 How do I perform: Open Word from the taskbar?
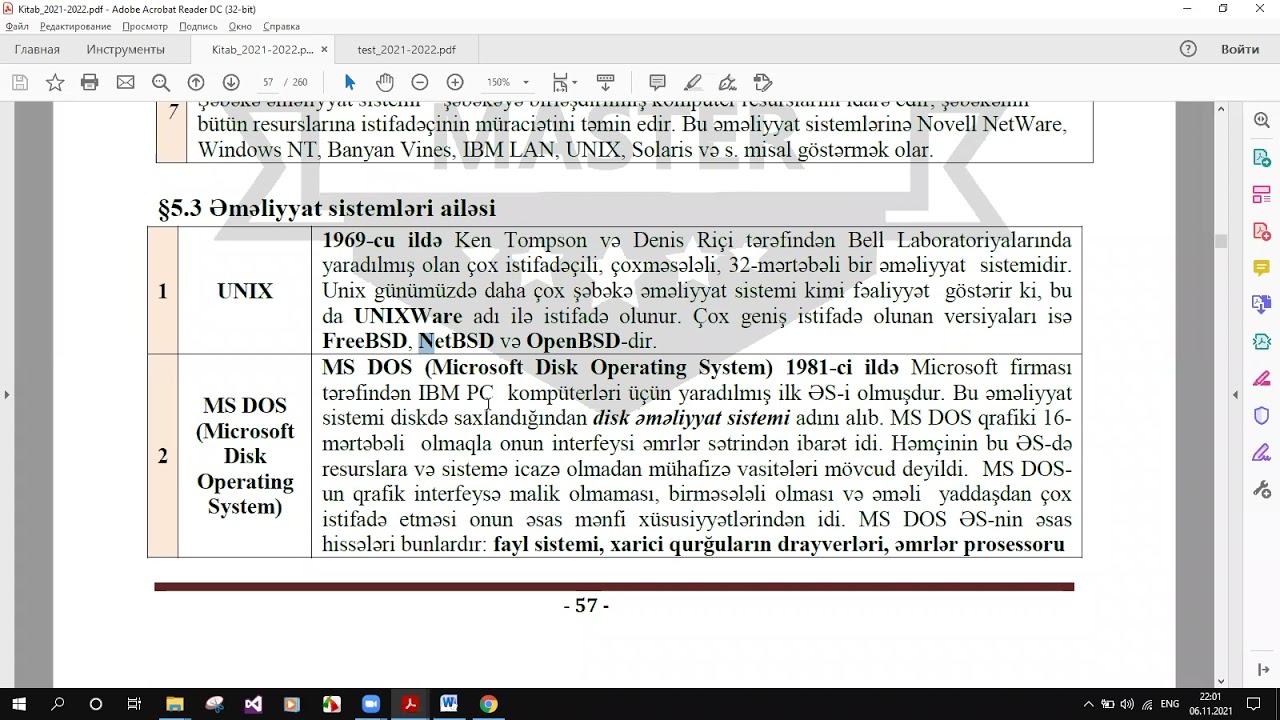449,704
